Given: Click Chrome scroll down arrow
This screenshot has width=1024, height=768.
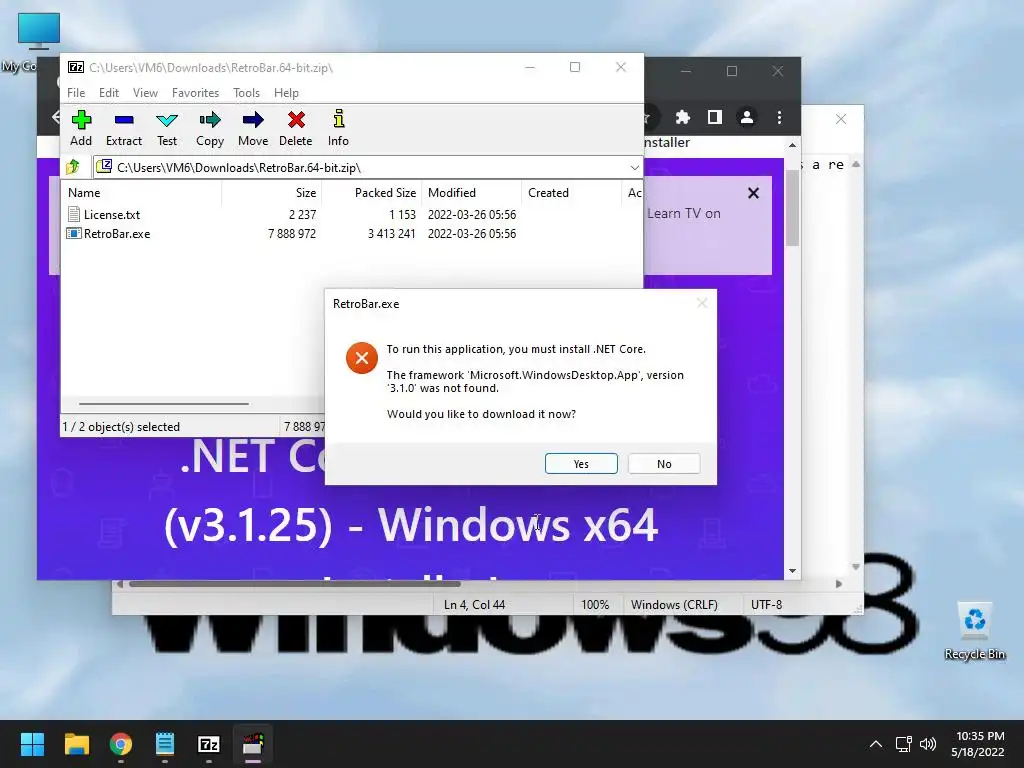Looking at the screenshot, I should (x=792, y=571).
